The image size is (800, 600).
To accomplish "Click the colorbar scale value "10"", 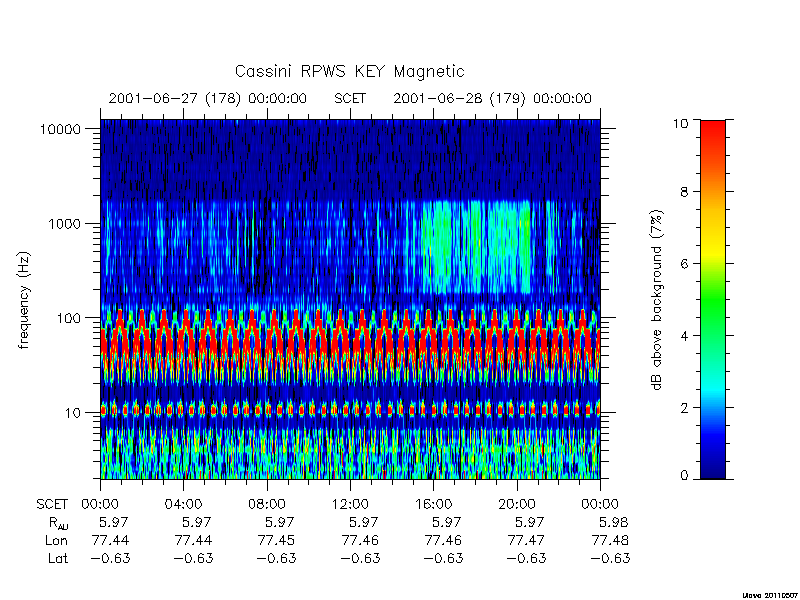I will (x=680, y=123).
